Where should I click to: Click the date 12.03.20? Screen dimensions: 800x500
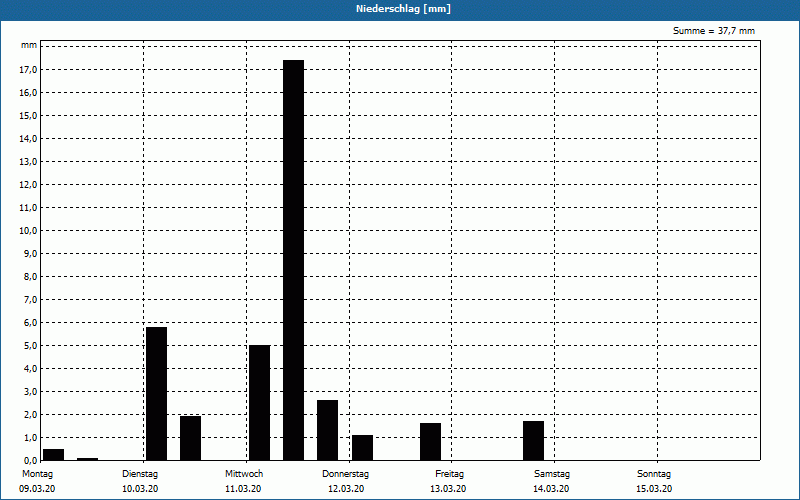346,489
